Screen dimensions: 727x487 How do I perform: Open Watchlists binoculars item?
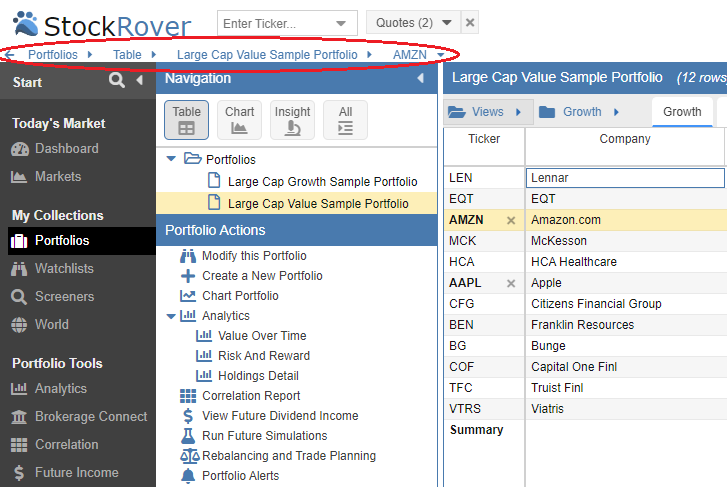point(64,268)
